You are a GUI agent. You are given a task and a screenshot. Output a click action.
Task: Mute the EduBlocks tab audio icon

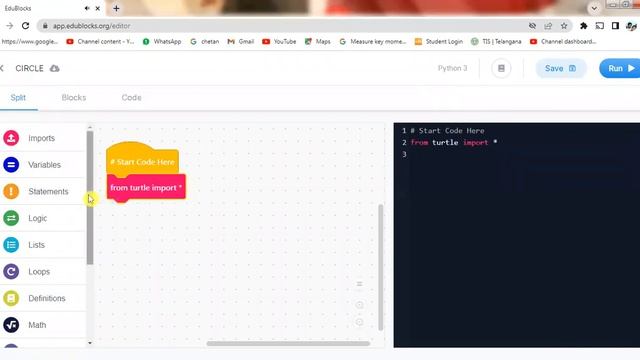point(87,8)
